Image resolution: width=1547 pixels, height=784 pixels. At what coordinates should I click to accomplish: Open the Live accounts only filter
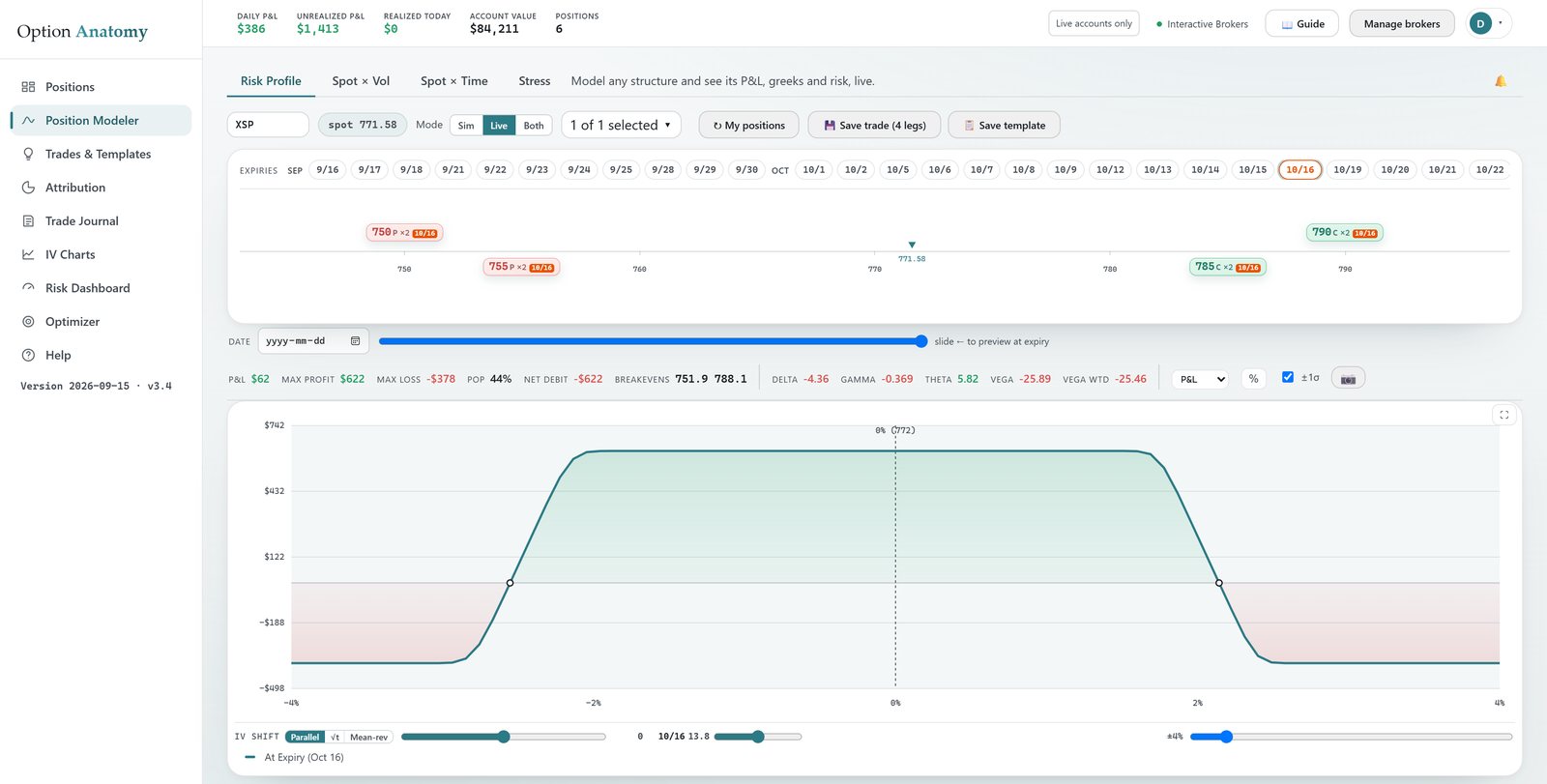point(1094,24)
